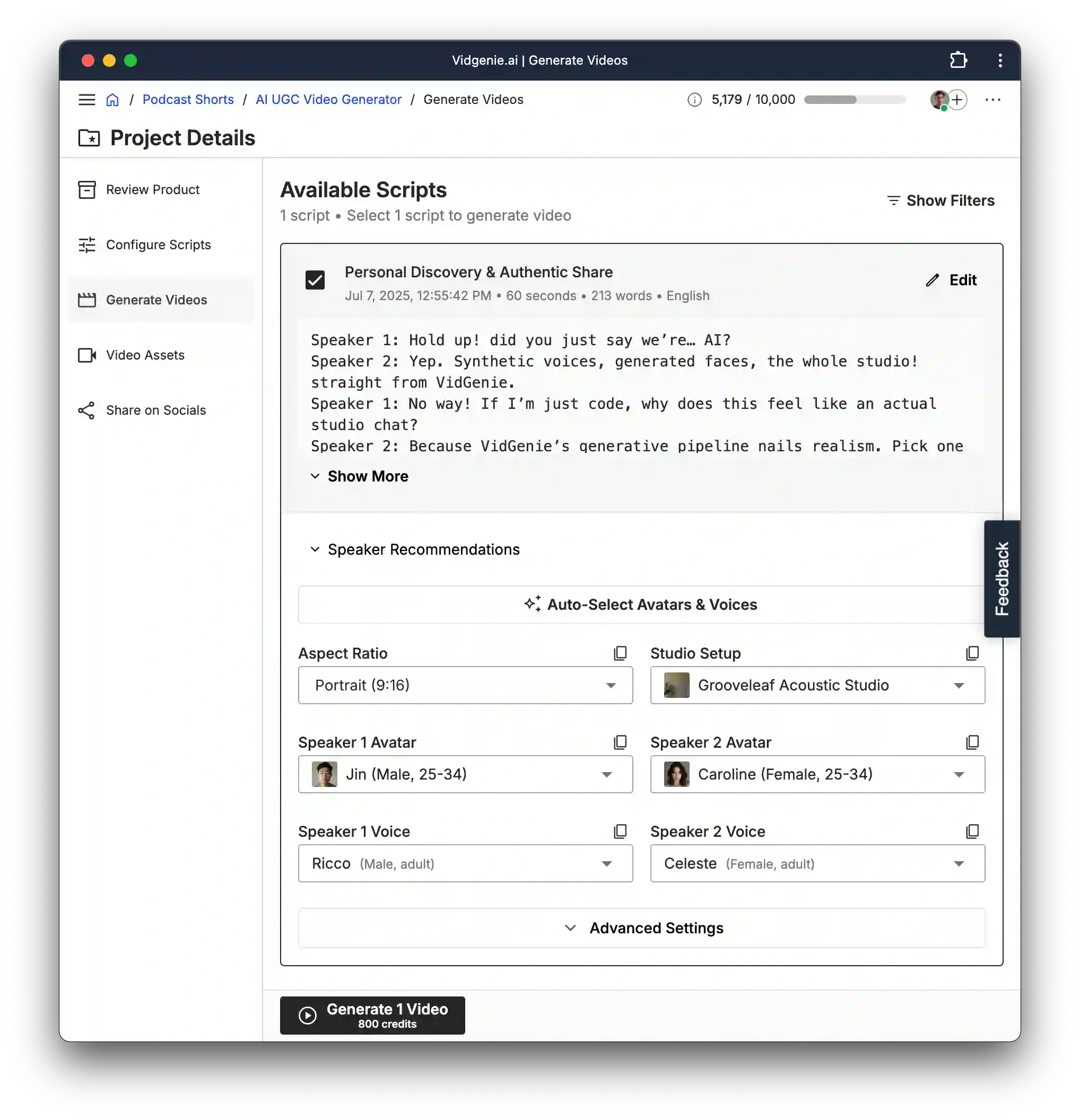The width and height of the screenshot is (1080, 1120).
Task: Click the credits usage progress bar
Action: 855,99
